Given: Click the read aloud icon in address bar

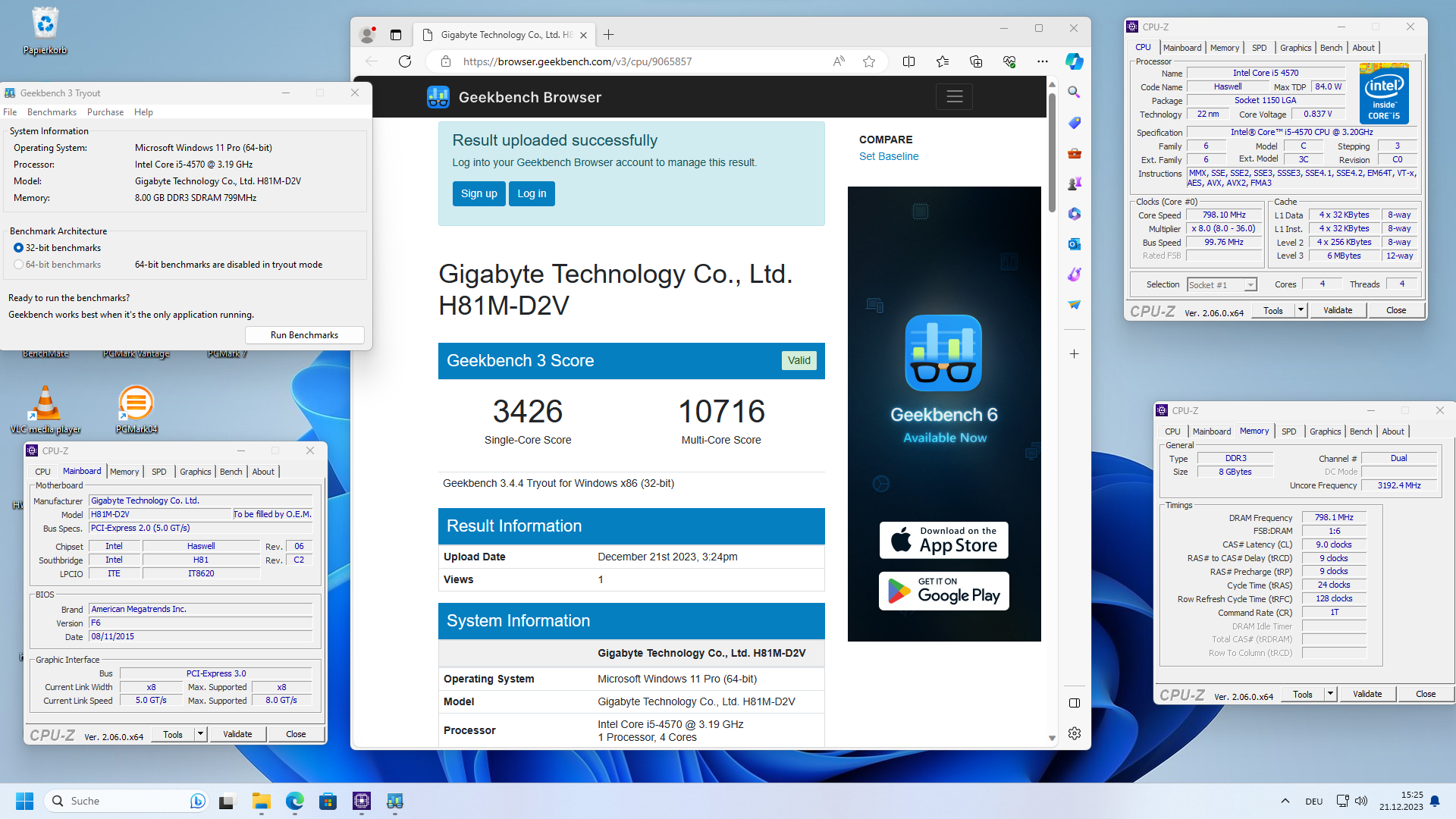Looking at the screenshot, I should click(839, 61).
